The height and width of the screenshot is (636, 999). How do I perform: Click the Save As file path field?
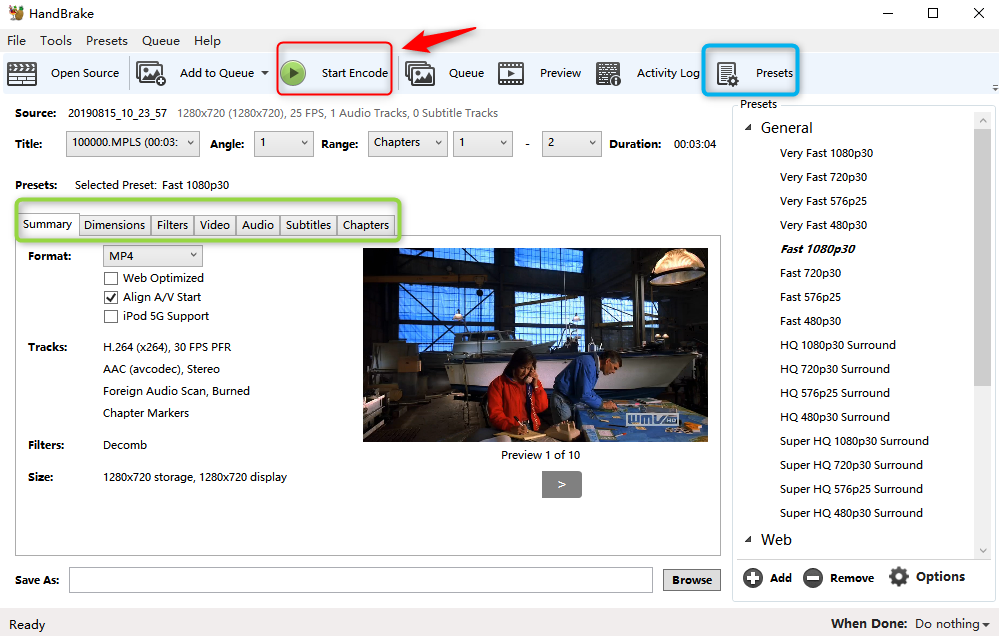click(361, 580)
